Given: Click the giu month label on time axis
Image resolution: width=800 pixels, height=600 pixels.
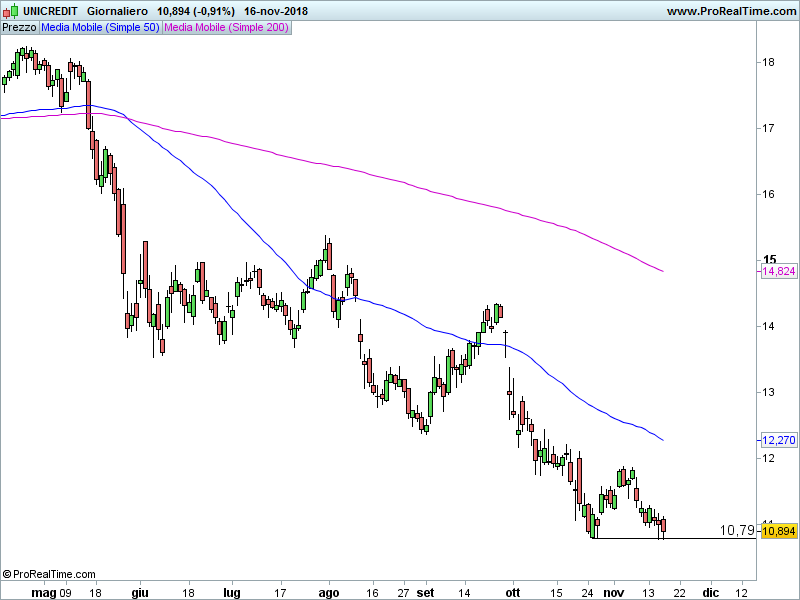Looking at the screenshot, I should (x=140, y=592).
